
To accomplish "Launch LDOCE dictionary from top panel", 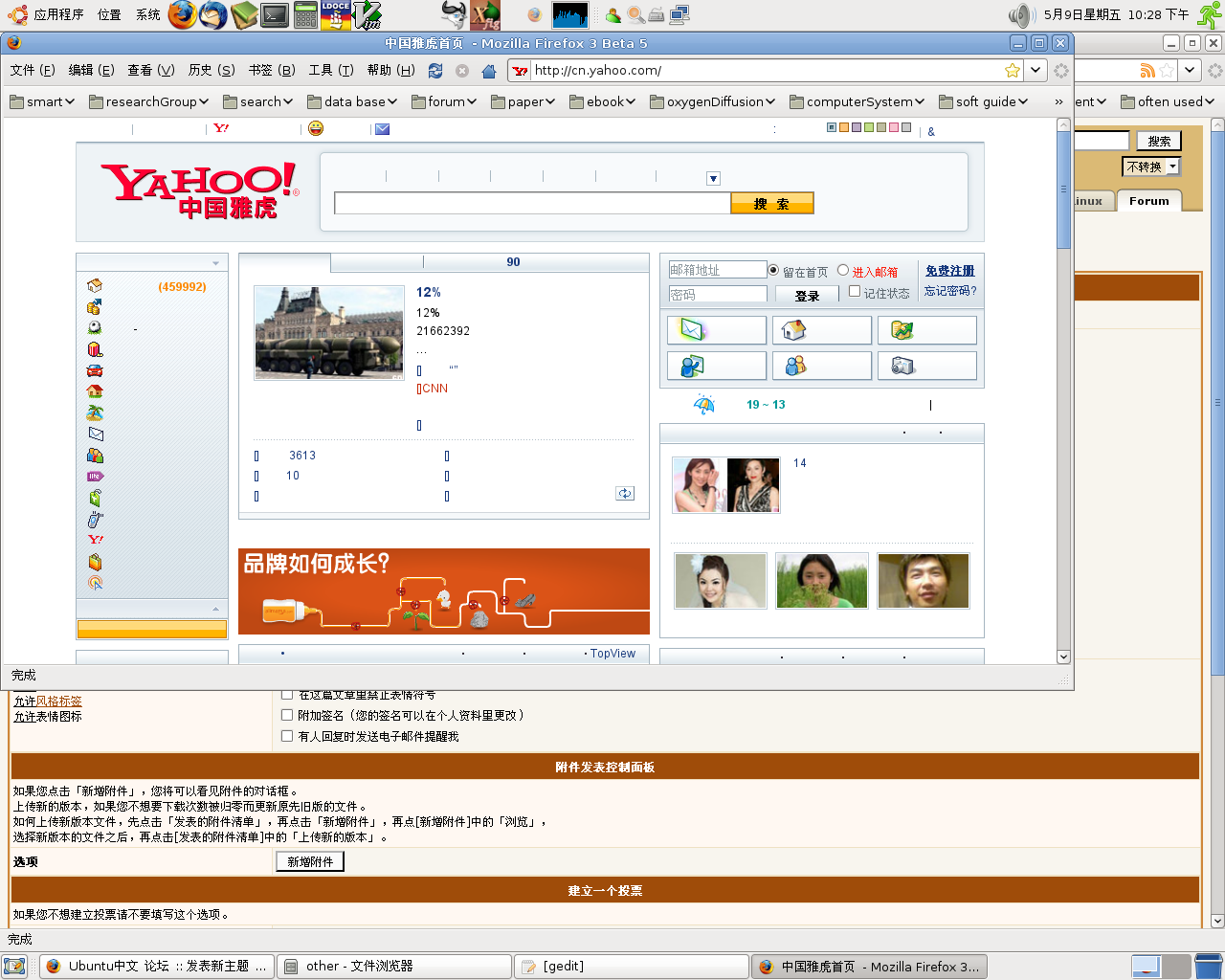I will (x=336, y=14).
